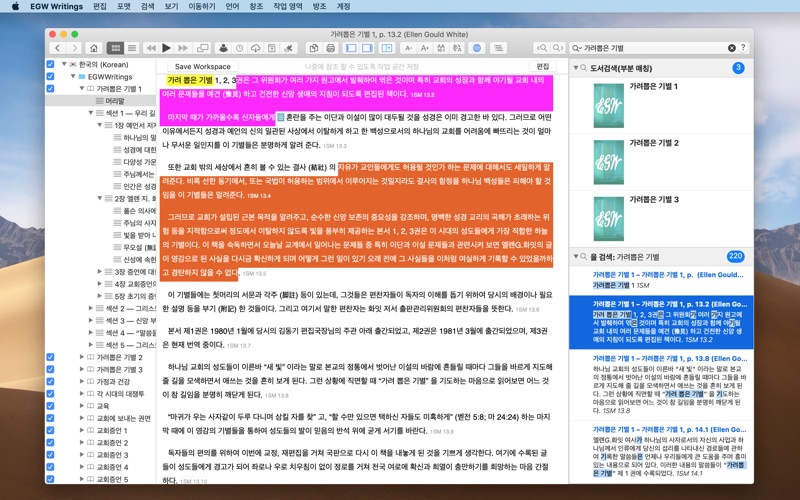Increase font size with A+ button
Viewport: 800px width, 500px height.
(x=424, y=48)
